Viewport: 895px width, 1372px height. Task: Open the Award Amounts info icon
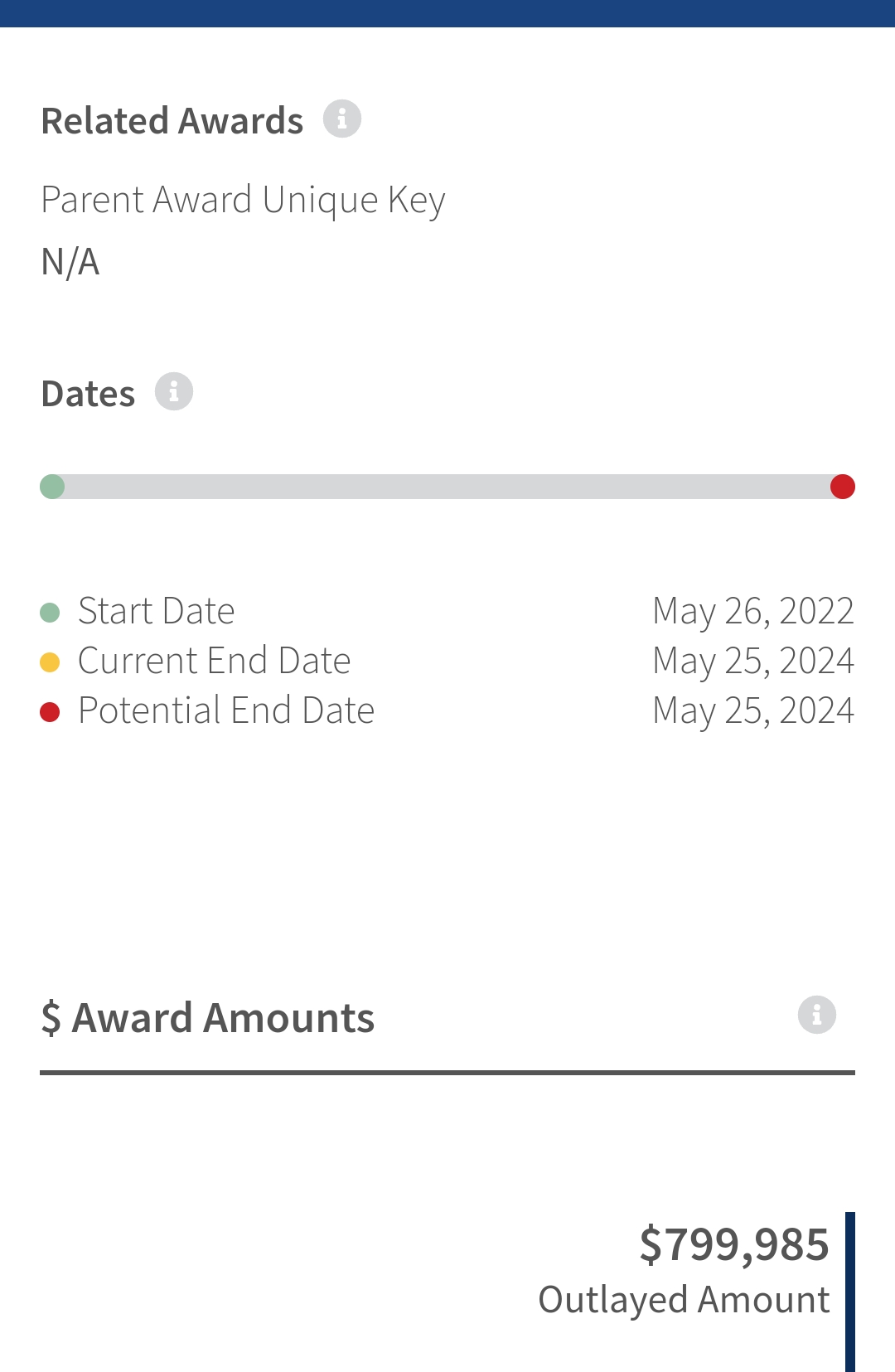[817, 1015]
